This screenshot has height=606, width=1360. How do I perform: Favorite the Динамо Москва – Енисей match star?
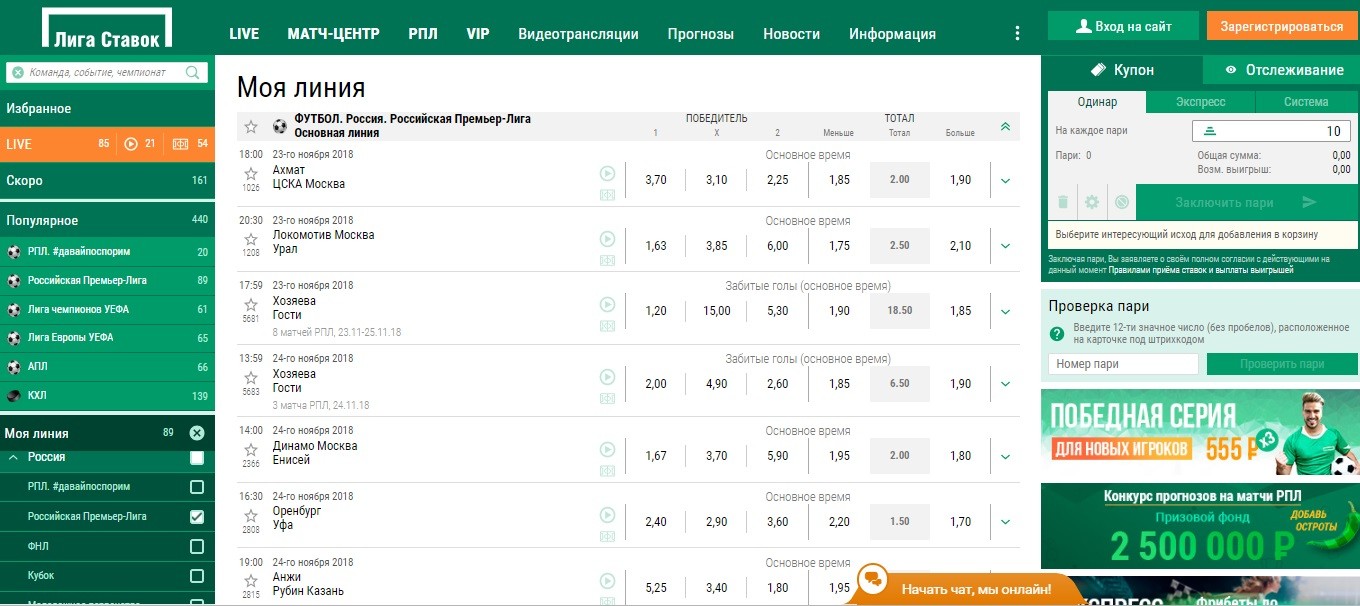[251, 448]
